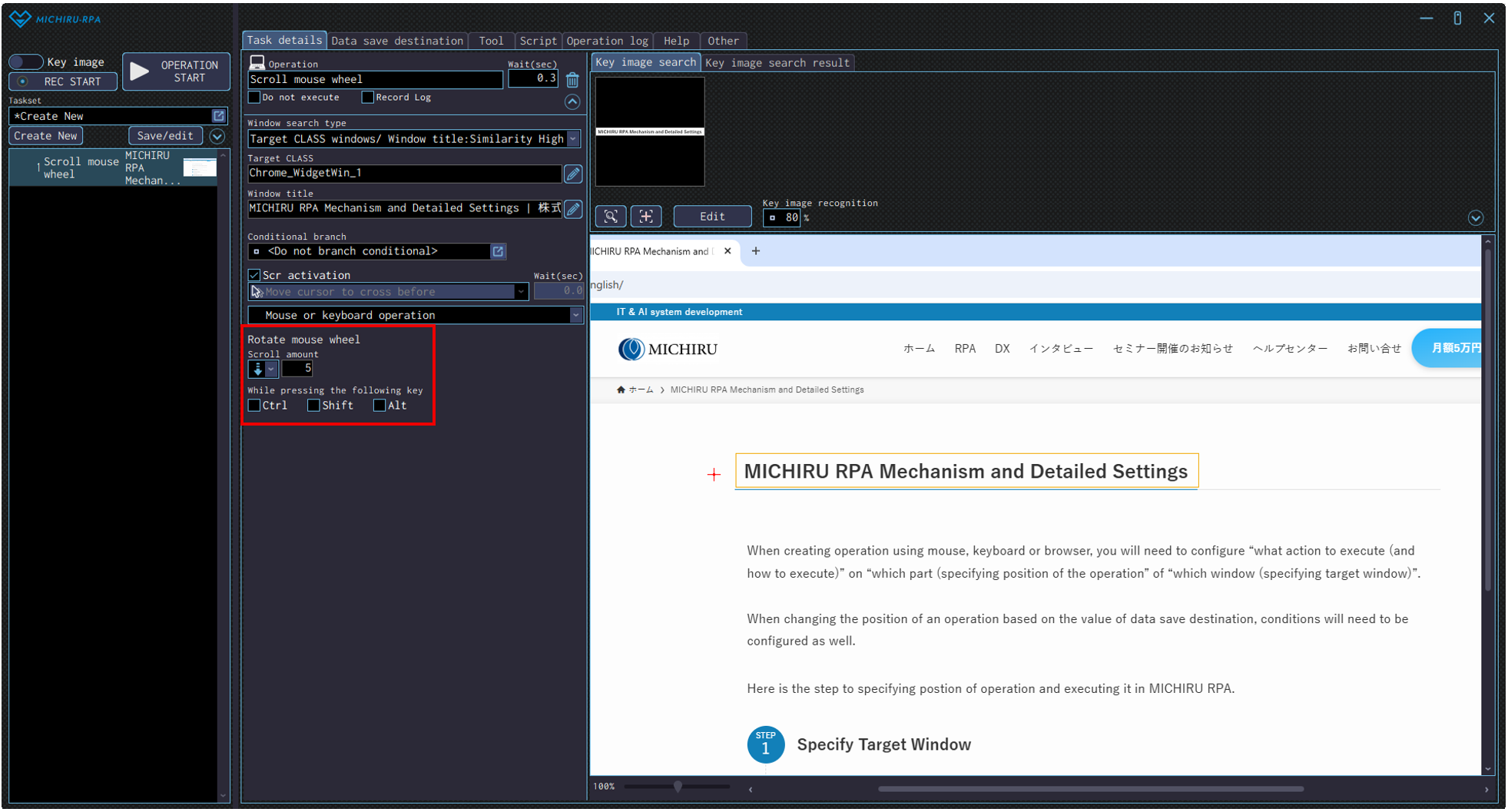Click the magnifier key image search icon

[x=611, y=217]
